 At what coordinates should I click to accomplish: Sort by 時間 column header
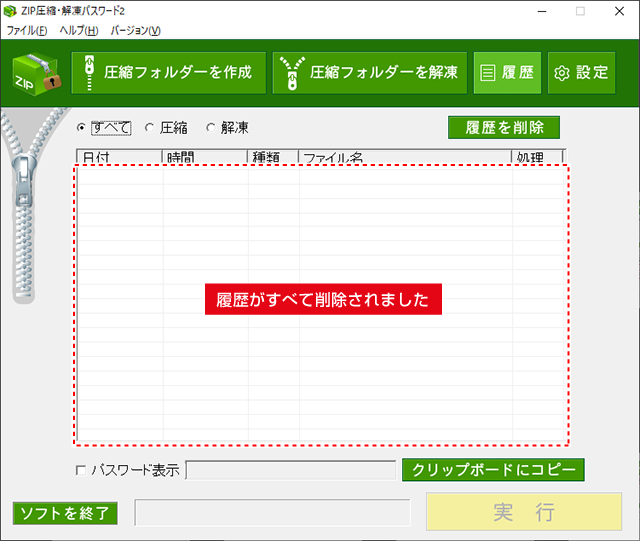pos(204,157)
